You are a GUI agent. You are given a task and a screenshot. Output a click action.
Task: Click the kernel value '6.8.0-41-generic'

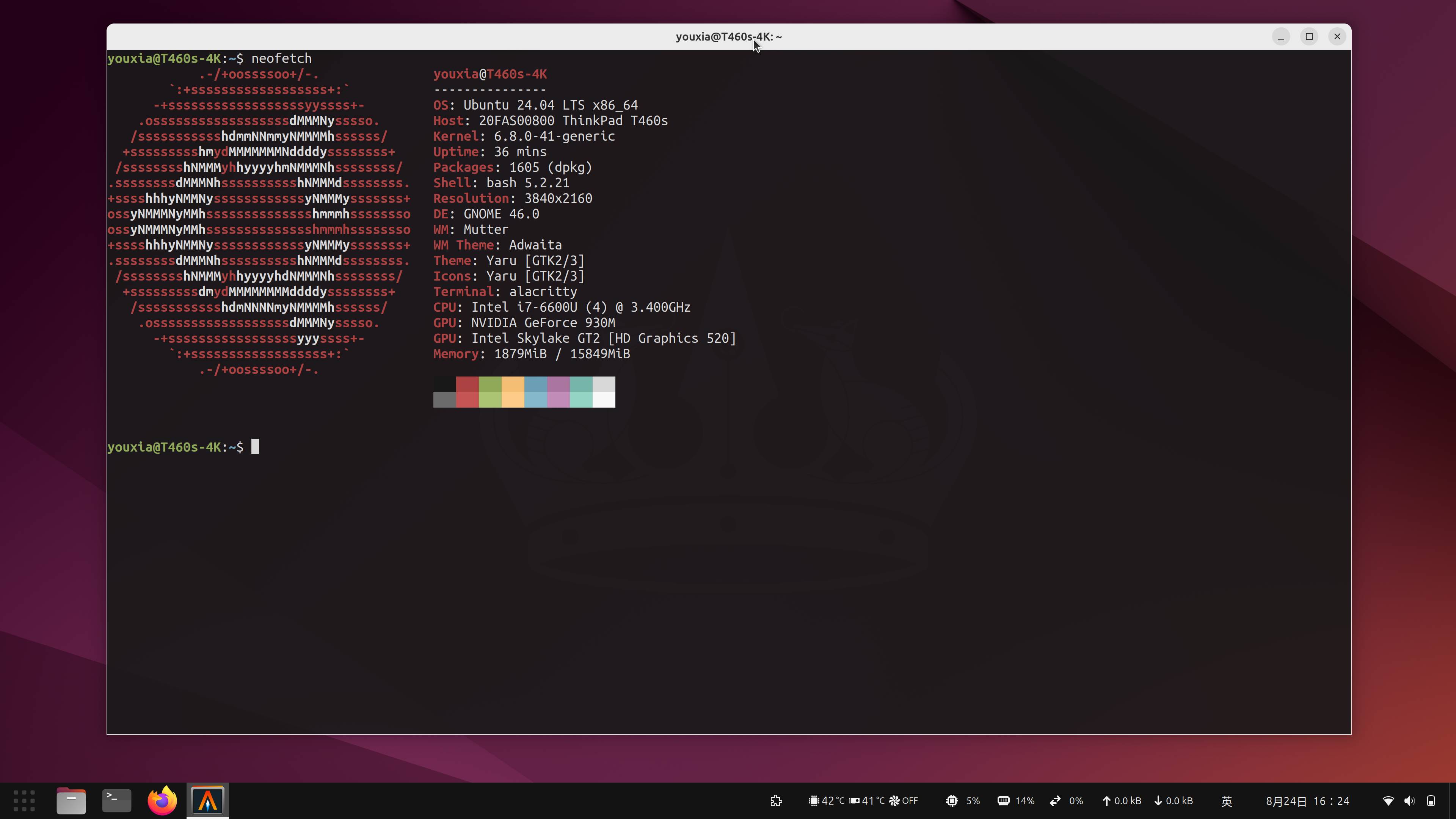coord(554,136)
